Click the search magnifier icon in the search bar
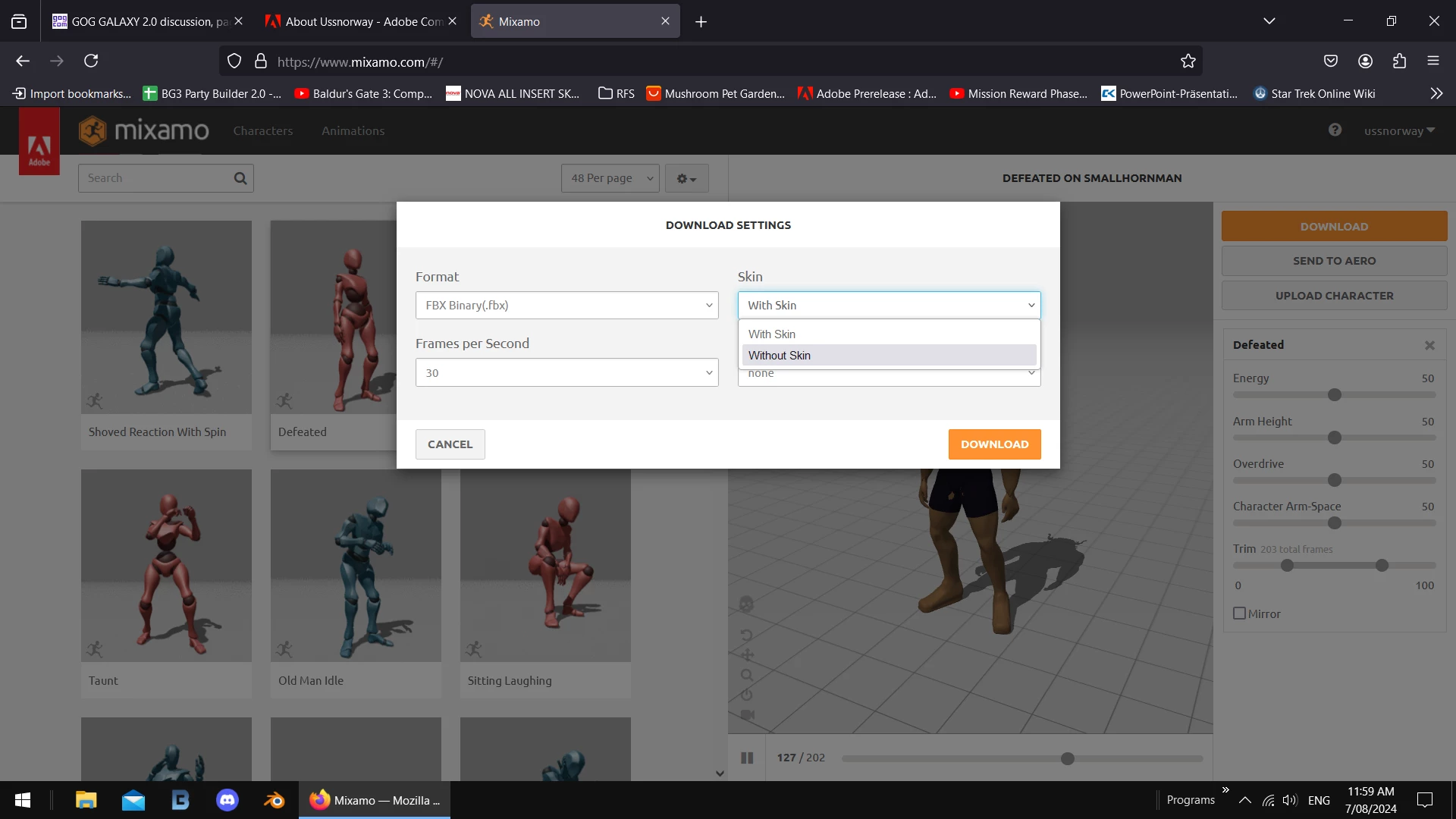Viewport: 1456px width, 819px height. tap(240, 177)
